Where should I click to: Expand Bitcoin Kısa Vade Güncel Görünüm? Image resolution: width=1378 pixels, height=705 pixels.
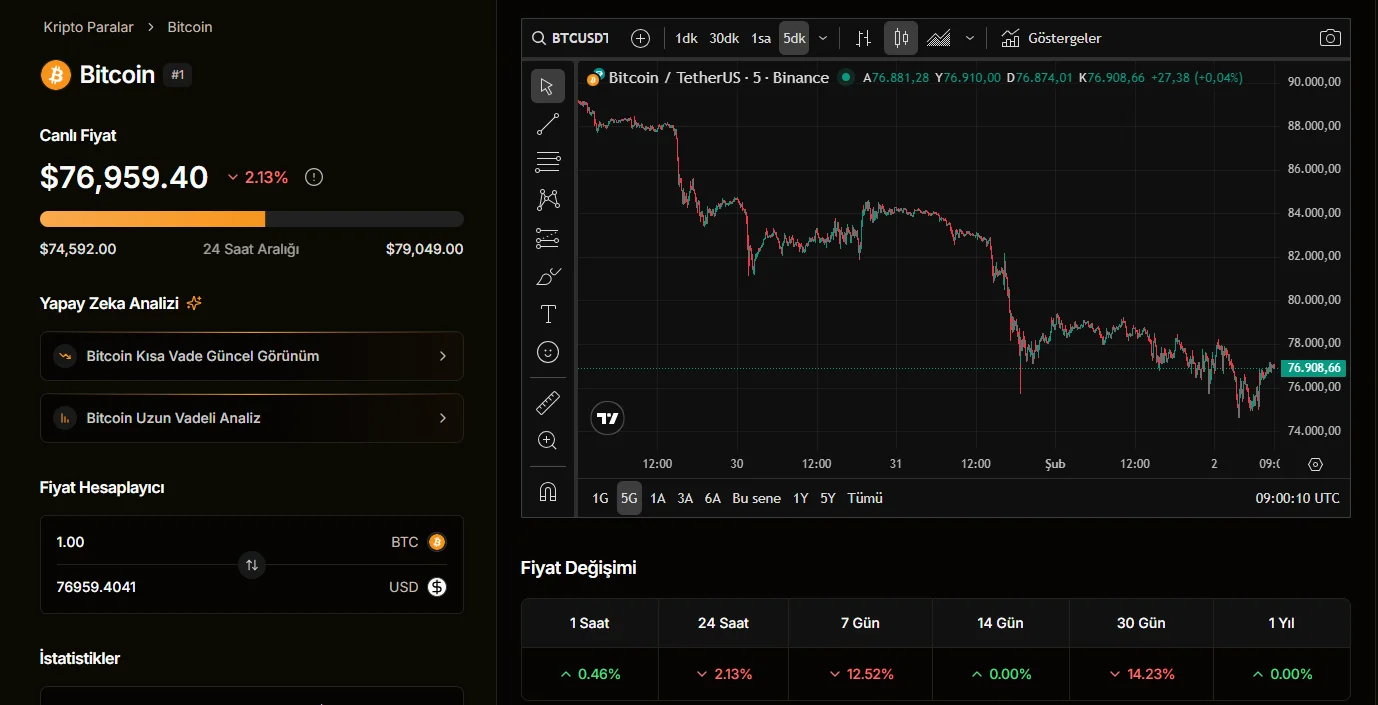251,356
